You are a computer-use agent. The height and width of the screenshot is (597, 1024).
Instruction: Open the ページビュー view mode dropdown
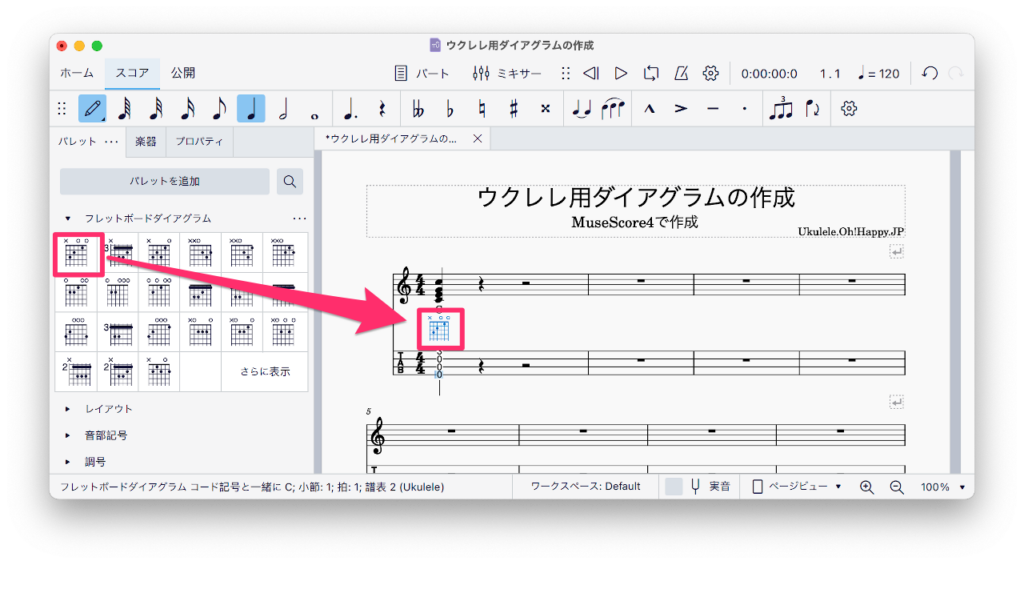[x=797, y=486]
